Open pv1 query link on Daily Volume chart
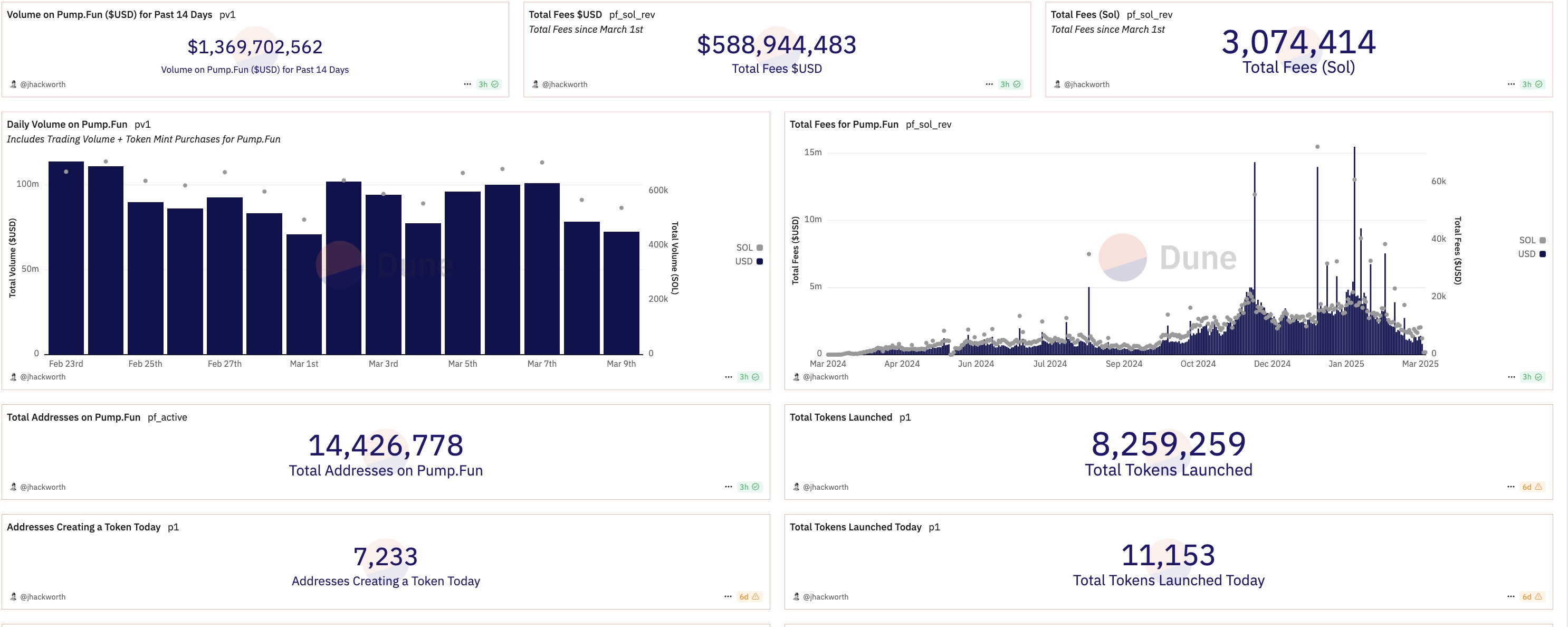1568x627 pixels. click(142, 125)
